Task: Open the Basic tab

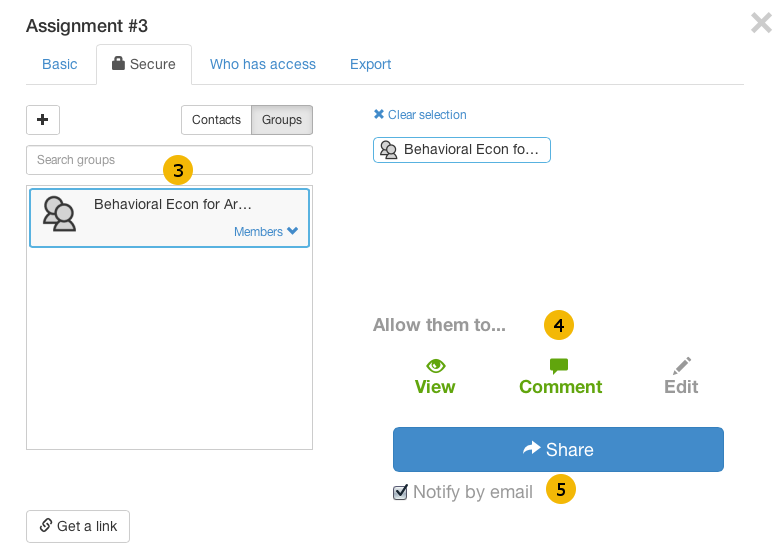Action: [60, 64]
